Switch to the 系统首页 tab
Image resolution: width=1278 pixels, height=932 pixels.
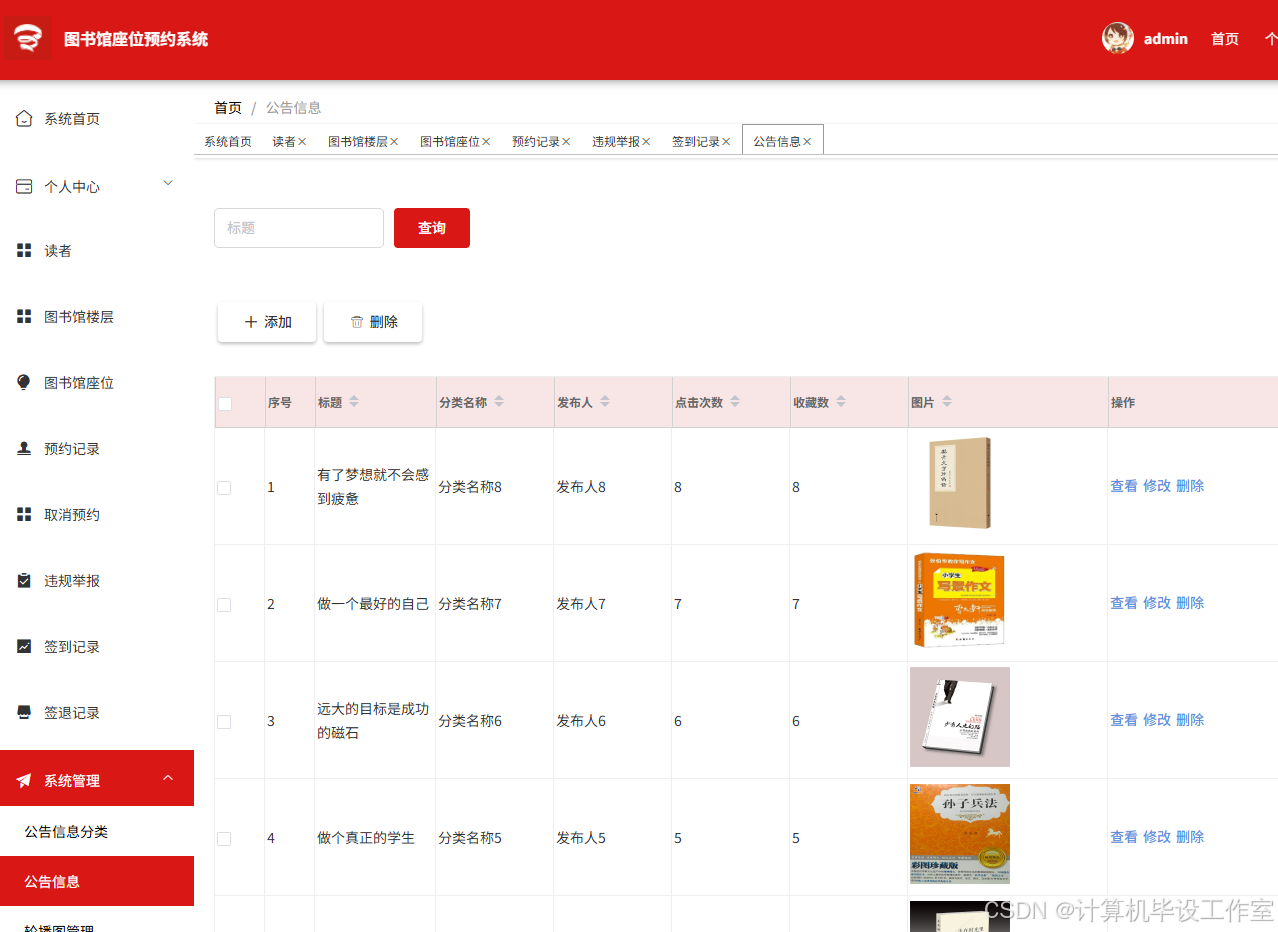click(x=228, y=142)
